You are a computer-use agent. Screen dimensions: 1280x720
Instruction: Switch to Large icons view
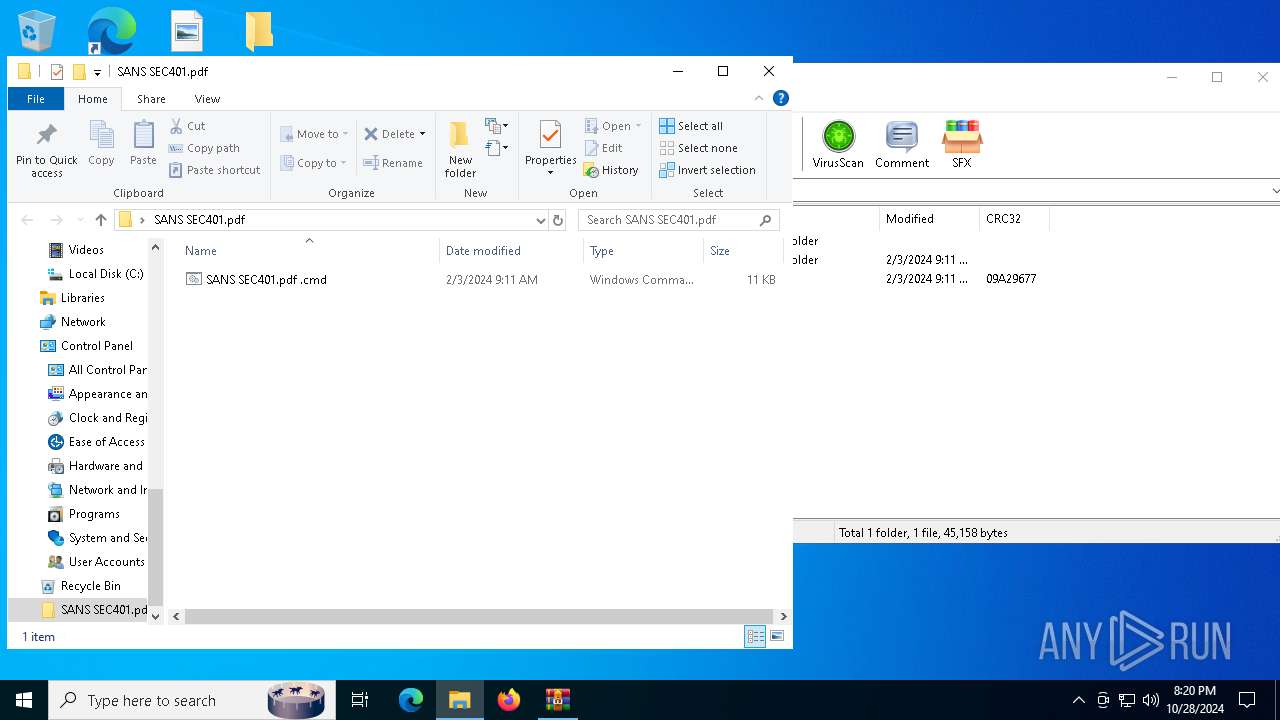click(777, 636)
